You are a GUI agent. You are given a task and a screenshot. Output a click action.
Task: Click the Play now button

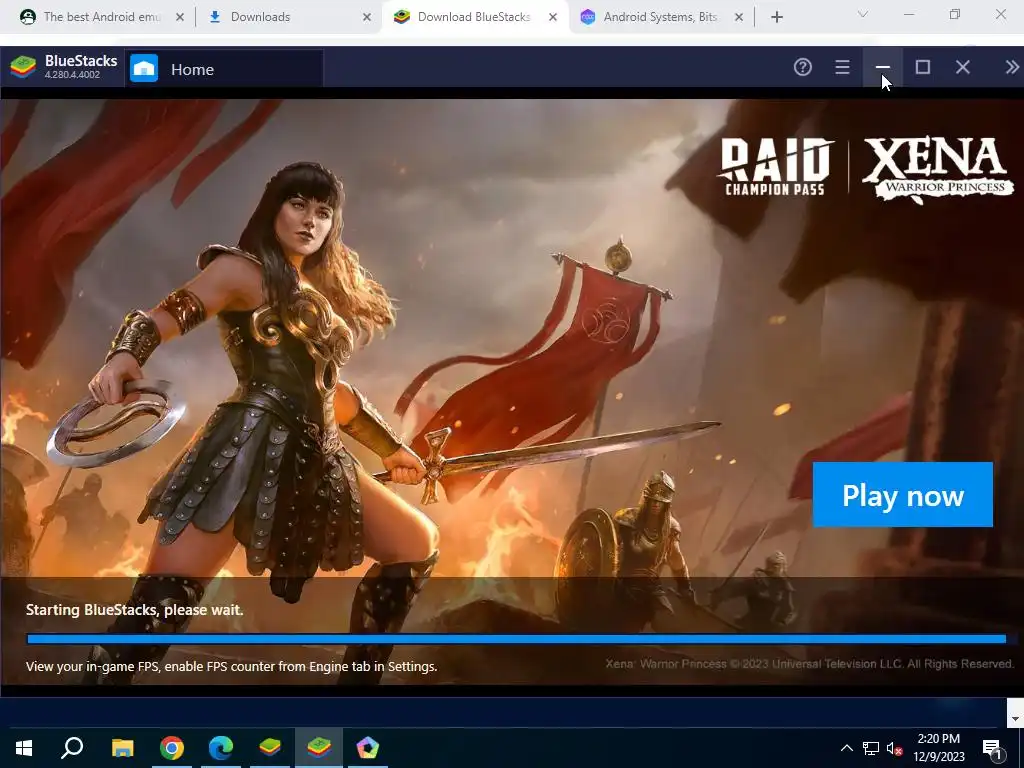coord(903,494)
